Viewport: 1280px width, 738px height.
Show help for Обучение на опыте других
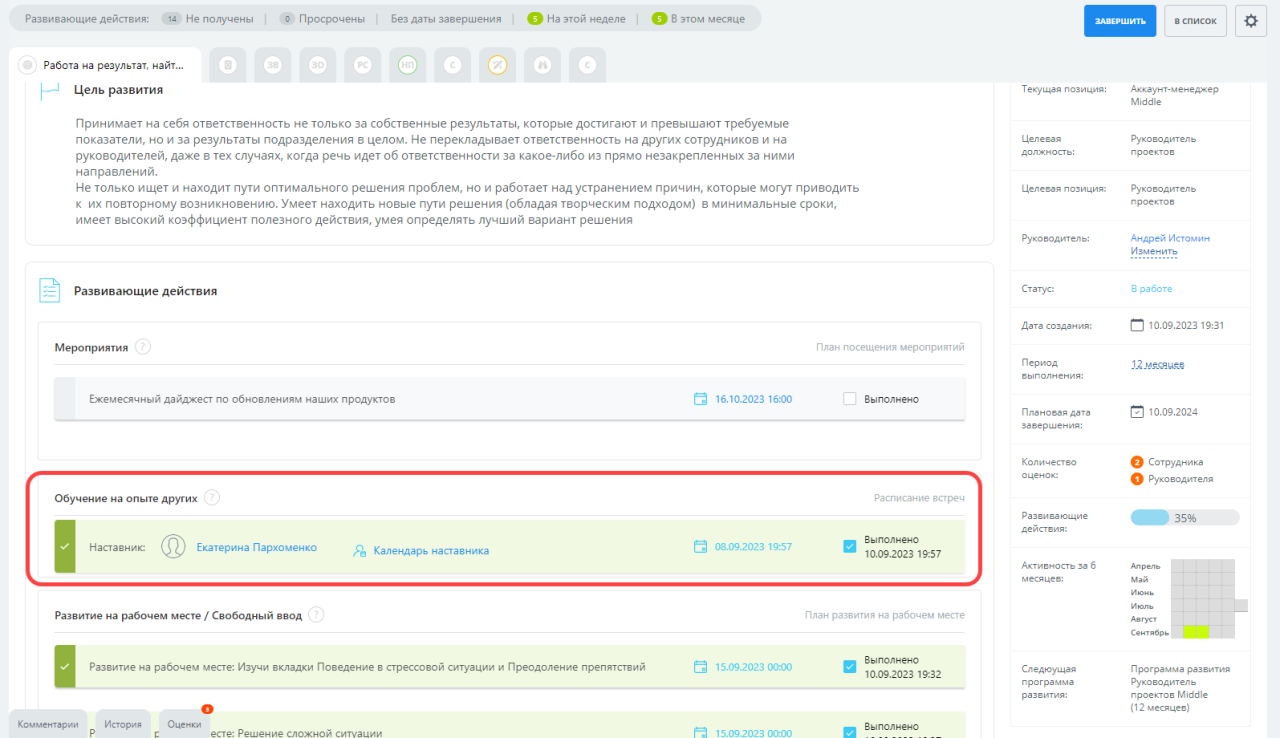click(x=212, y=497)
